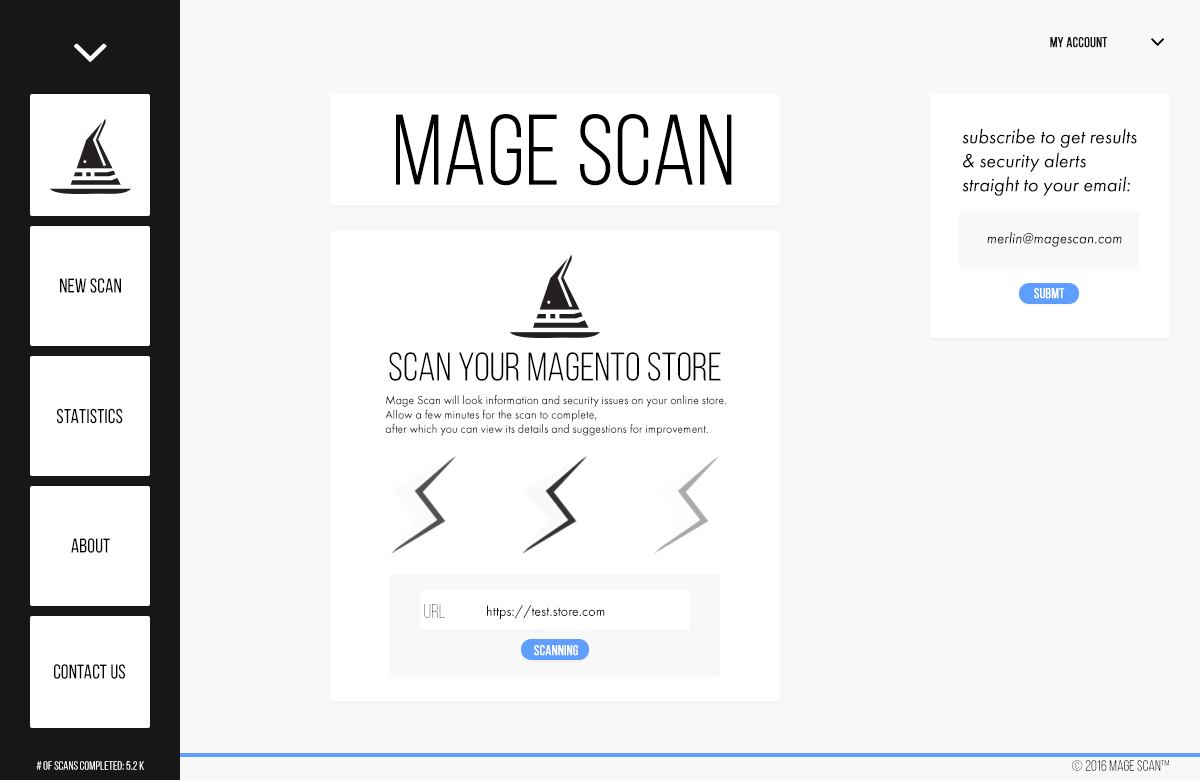
Task: Select the 2016 Mage Scan copyright text
Action: (1120, 766)
